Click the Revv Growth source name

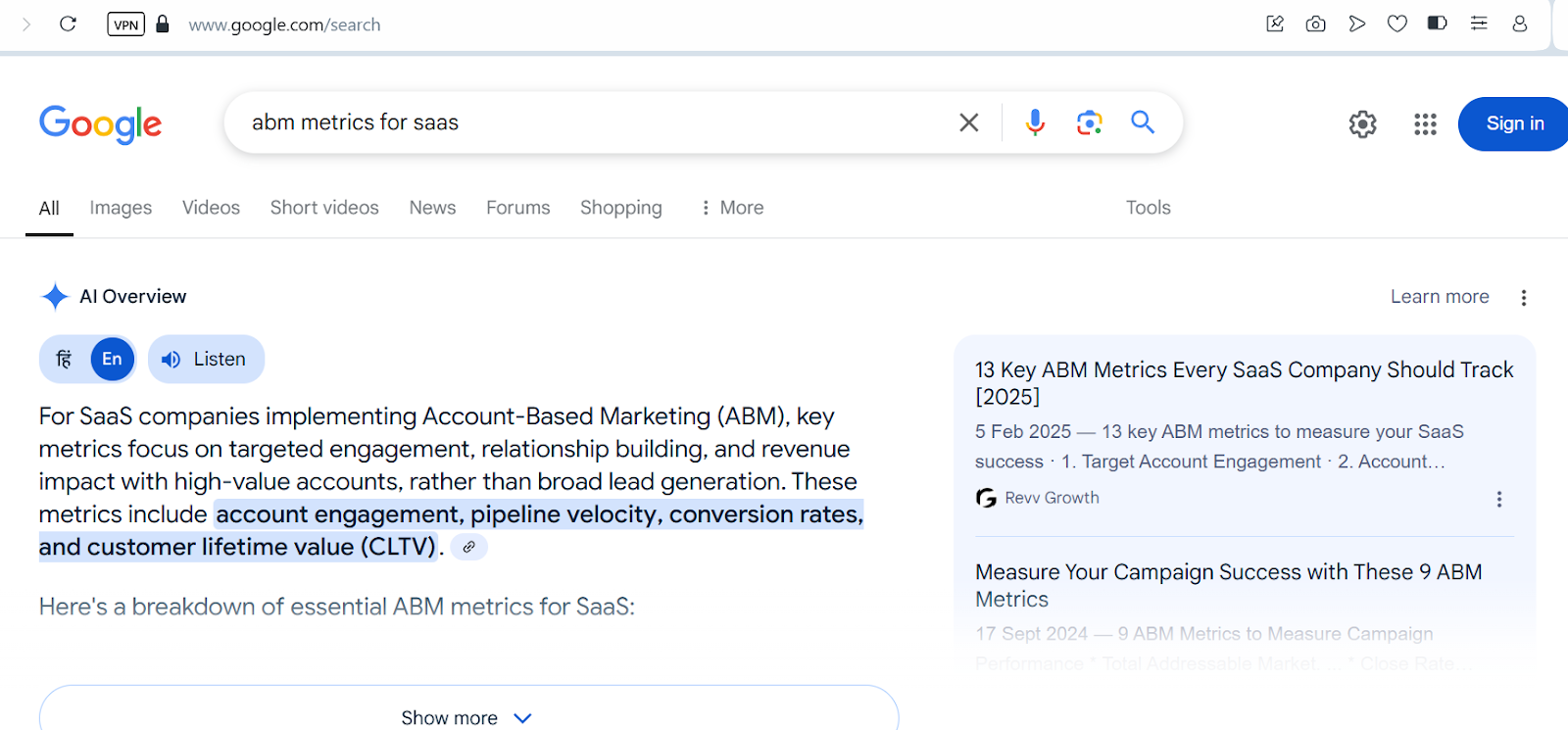pyautogui.click(x=1052, y=498)
